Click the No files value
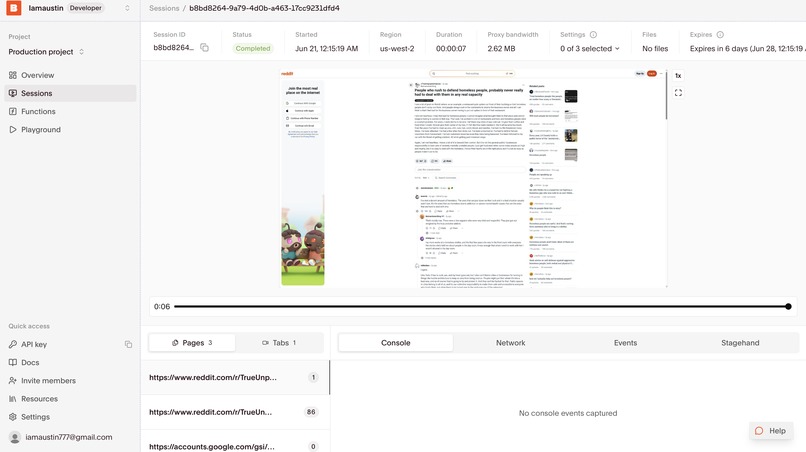The height and width of the screenshot is (452, 806). 655,48
